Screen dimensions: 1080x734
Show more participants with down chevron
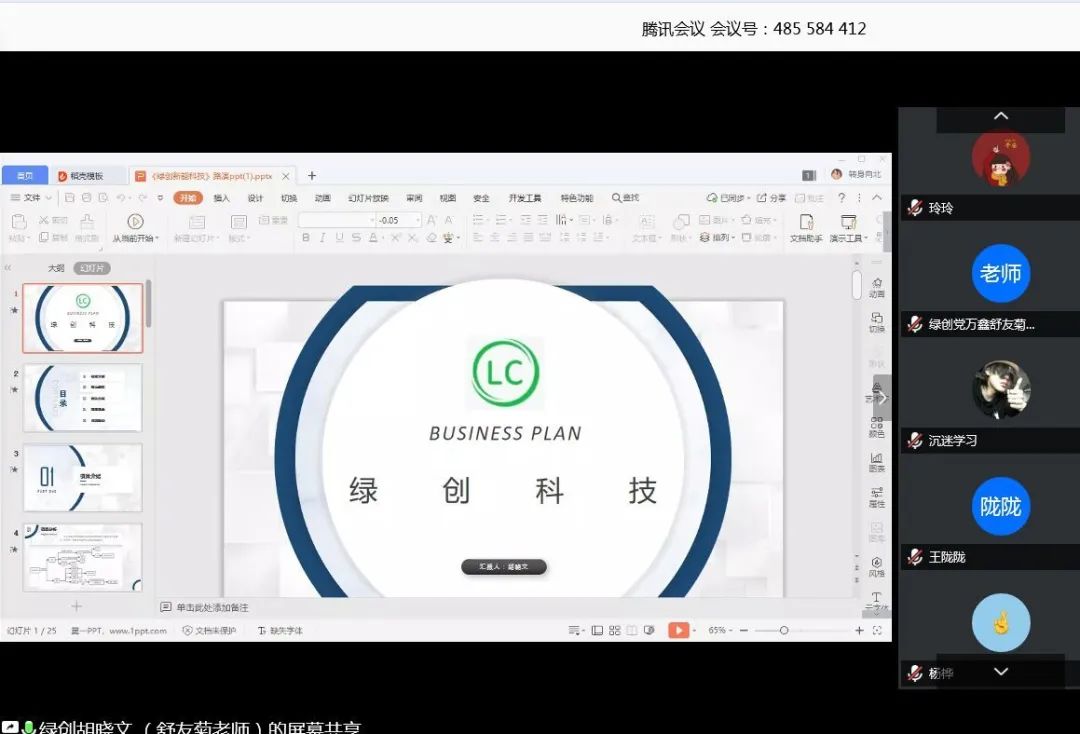[1001, 671]
